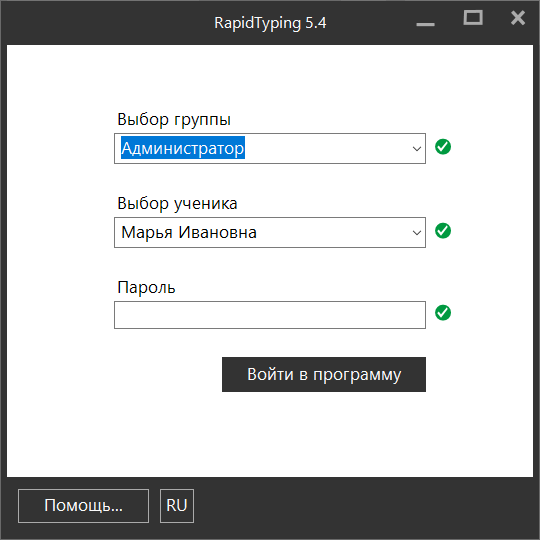Click the green checkmark next to the group field
The image size is (540, 540).
coord(443,147)
